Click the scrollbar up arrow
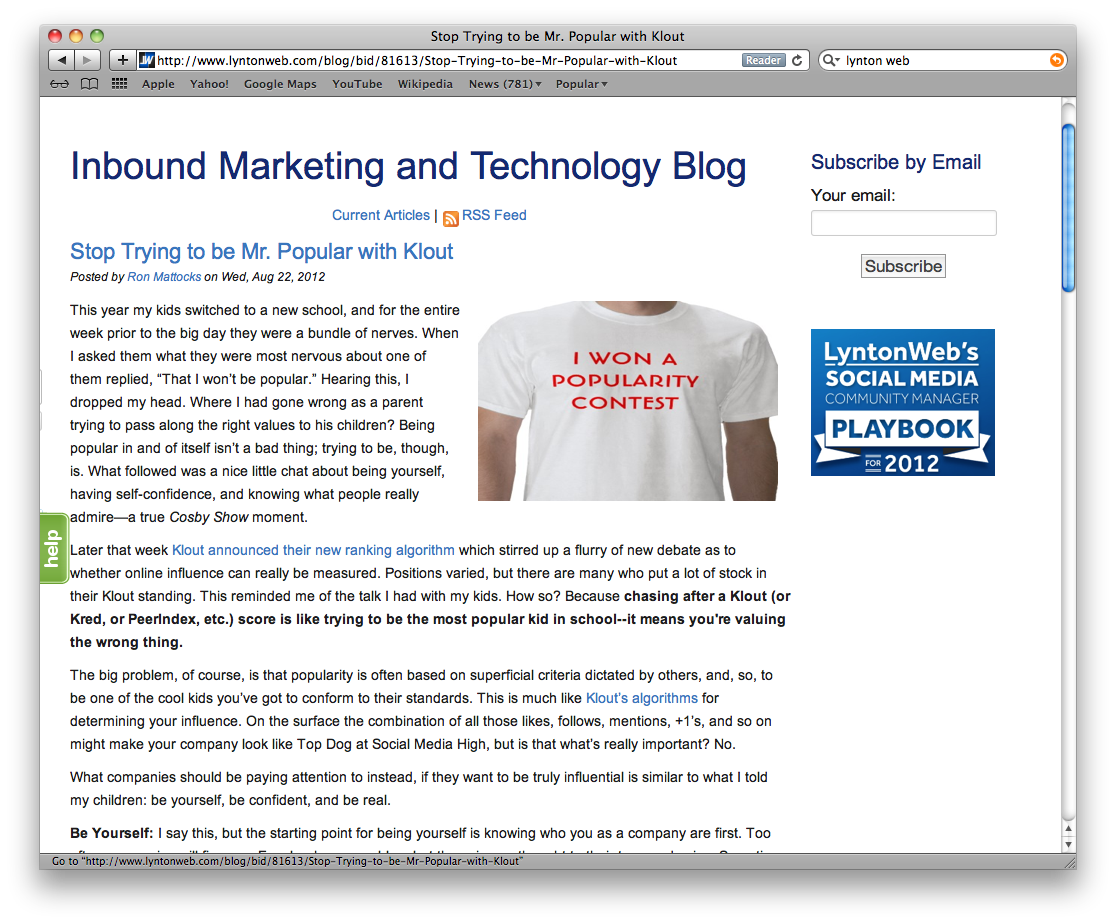 pyautogui.click(x=1068, y=829)
